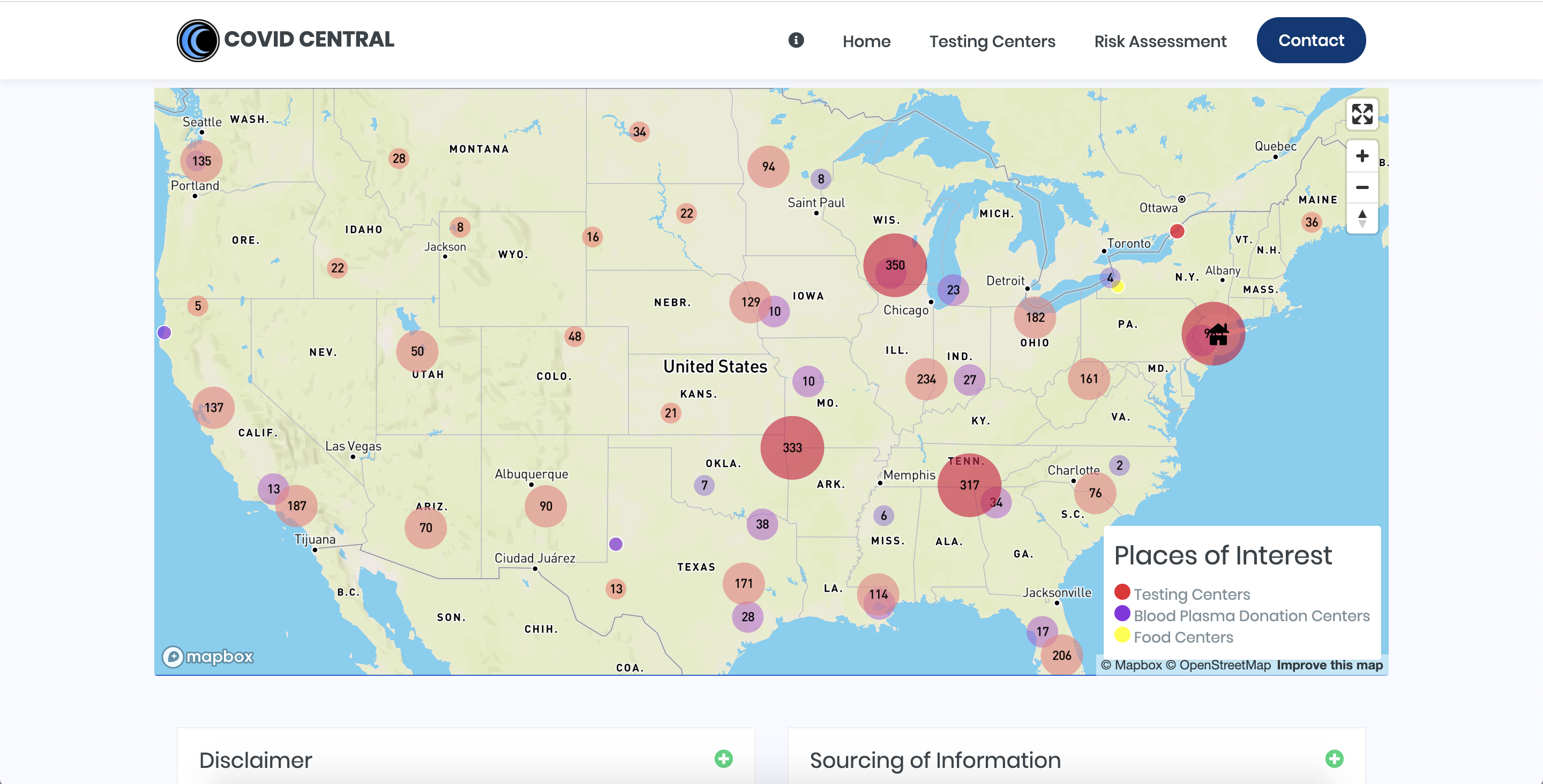This screenshot has height=784, width=1543.
Task: Zoom out of the map
Action: click(x=1361, y=187)
